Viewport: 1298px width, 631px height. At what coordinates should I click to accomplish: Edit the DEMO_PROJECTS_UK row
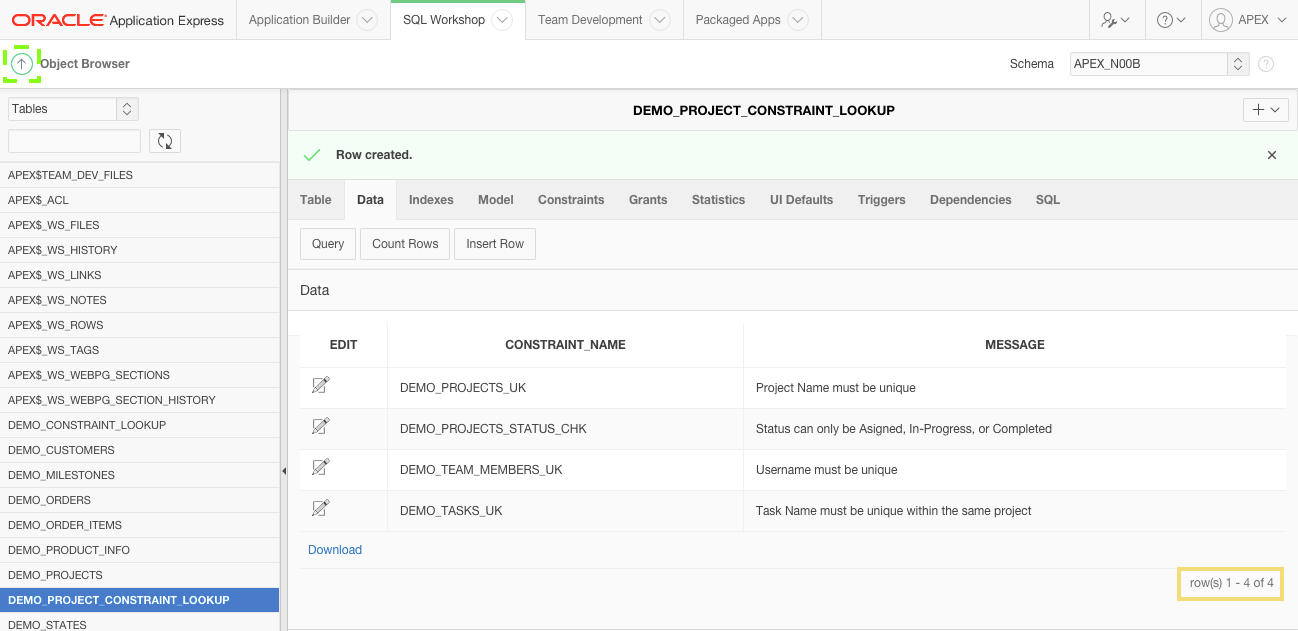click(x=320, y=384)
